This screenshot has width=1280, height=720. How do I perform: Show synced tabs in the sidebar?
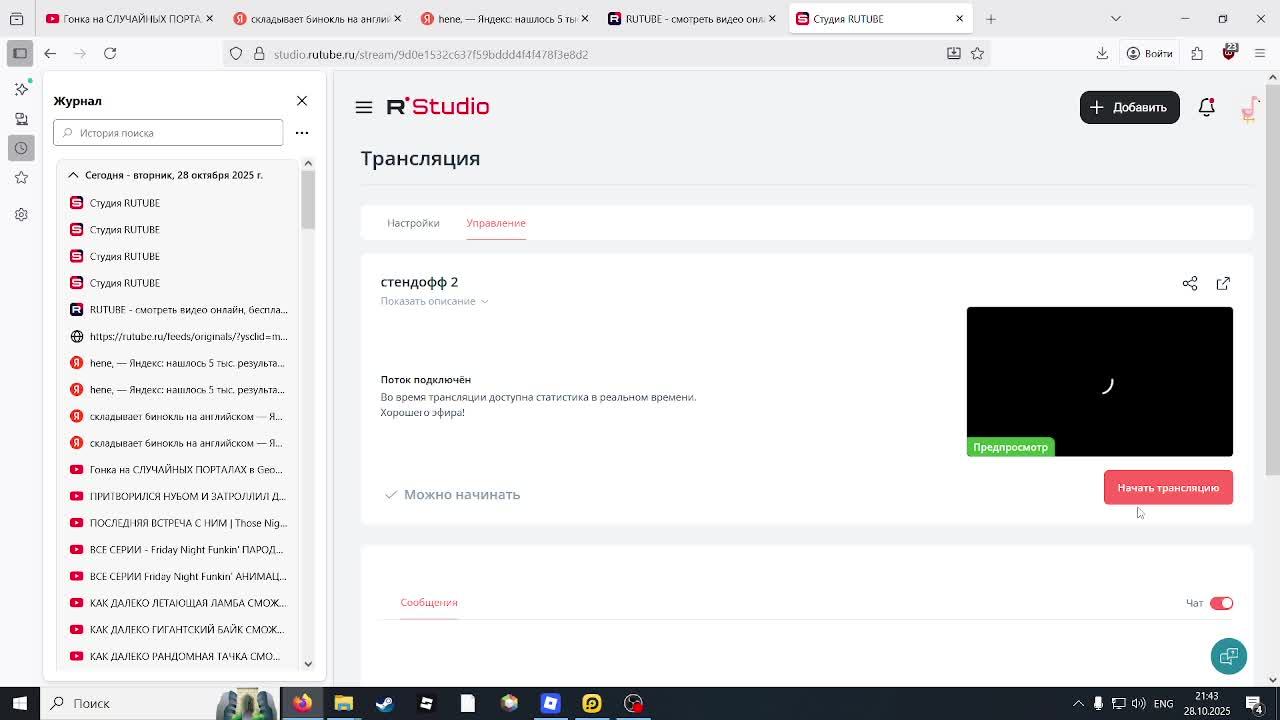click(21, 119)
